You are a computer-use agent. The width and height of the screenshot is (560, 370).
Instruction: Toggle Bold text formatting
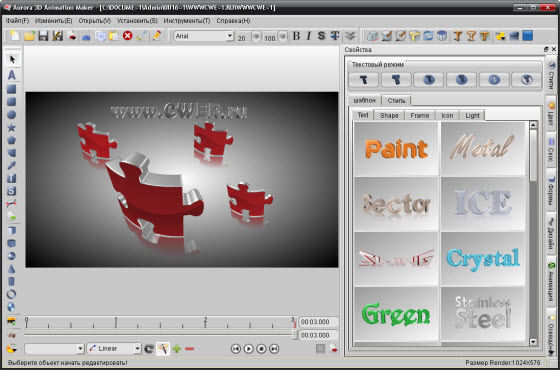[x=296, y=36]
